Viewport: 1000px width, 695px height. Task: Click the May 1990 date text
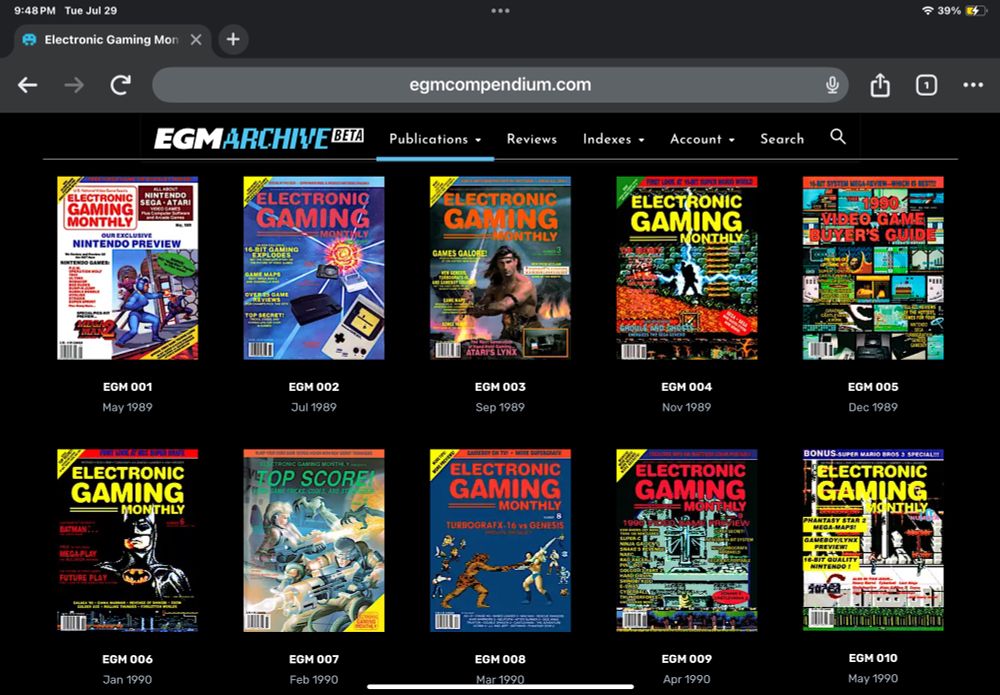click(x=873, y=678)
